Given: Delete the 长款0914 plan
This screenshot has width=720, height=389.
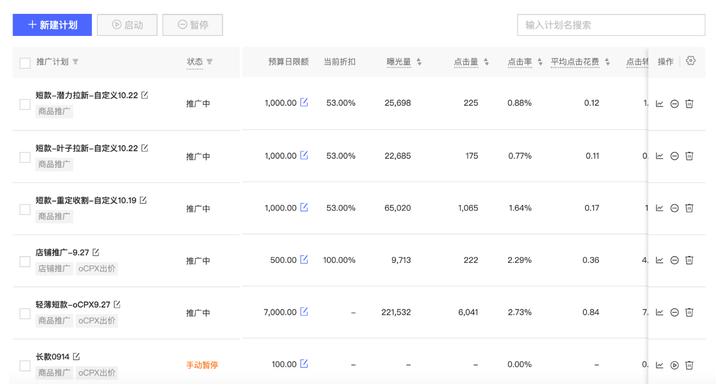Looking at the screenshot, I should [689, 365].
